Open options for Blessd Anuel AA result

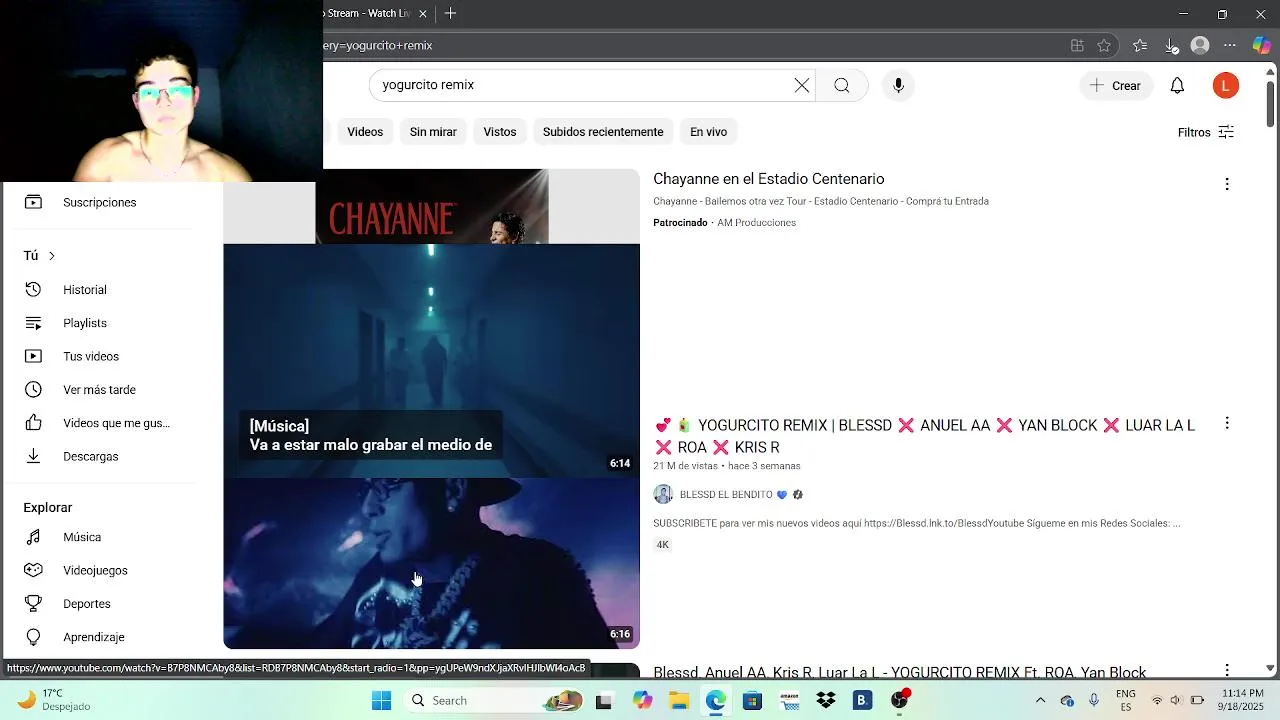tap(1227, 671)
